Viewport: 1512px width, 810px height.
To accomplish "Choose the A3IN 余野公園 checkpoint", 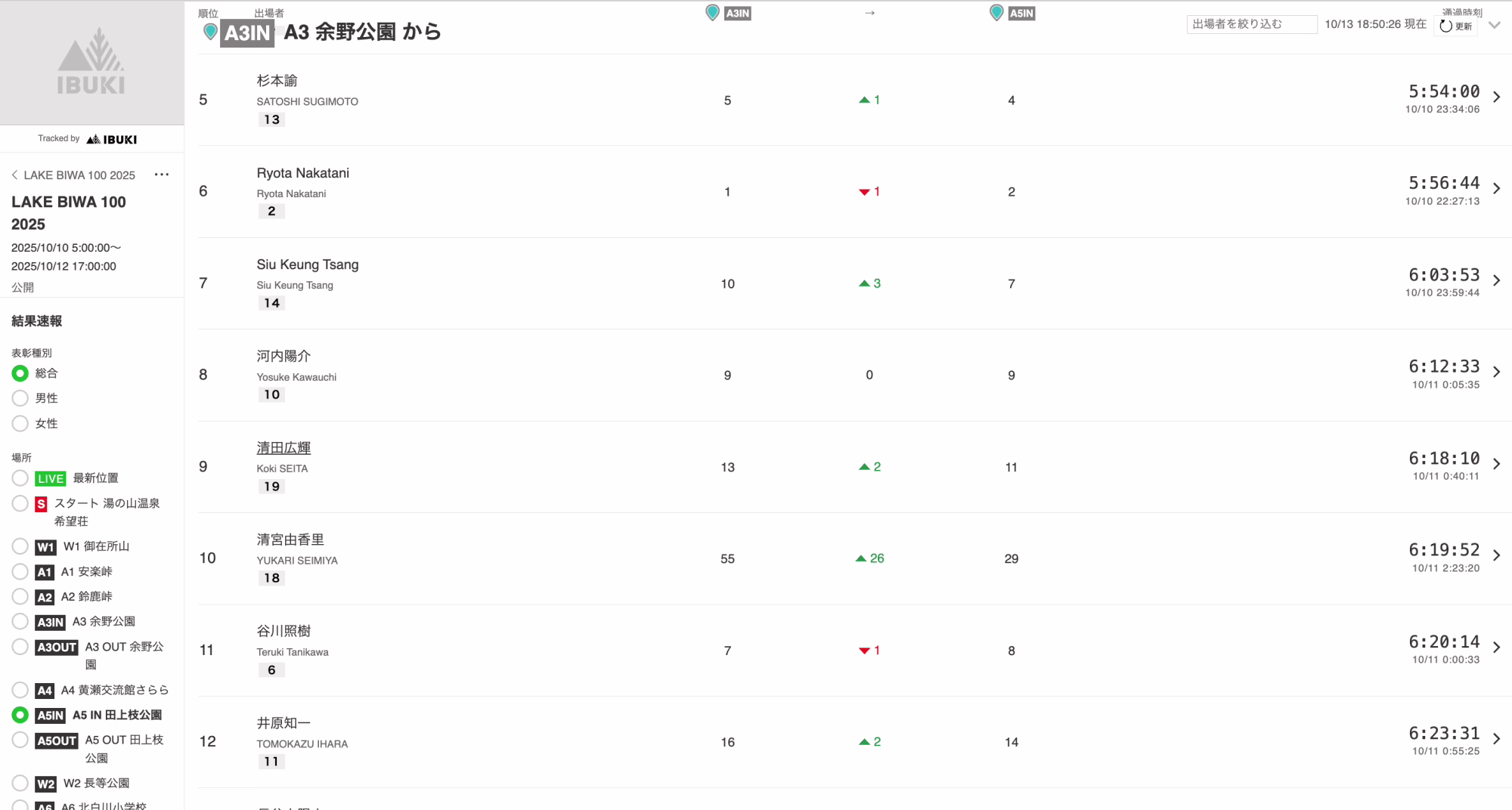I will point(20,622).
